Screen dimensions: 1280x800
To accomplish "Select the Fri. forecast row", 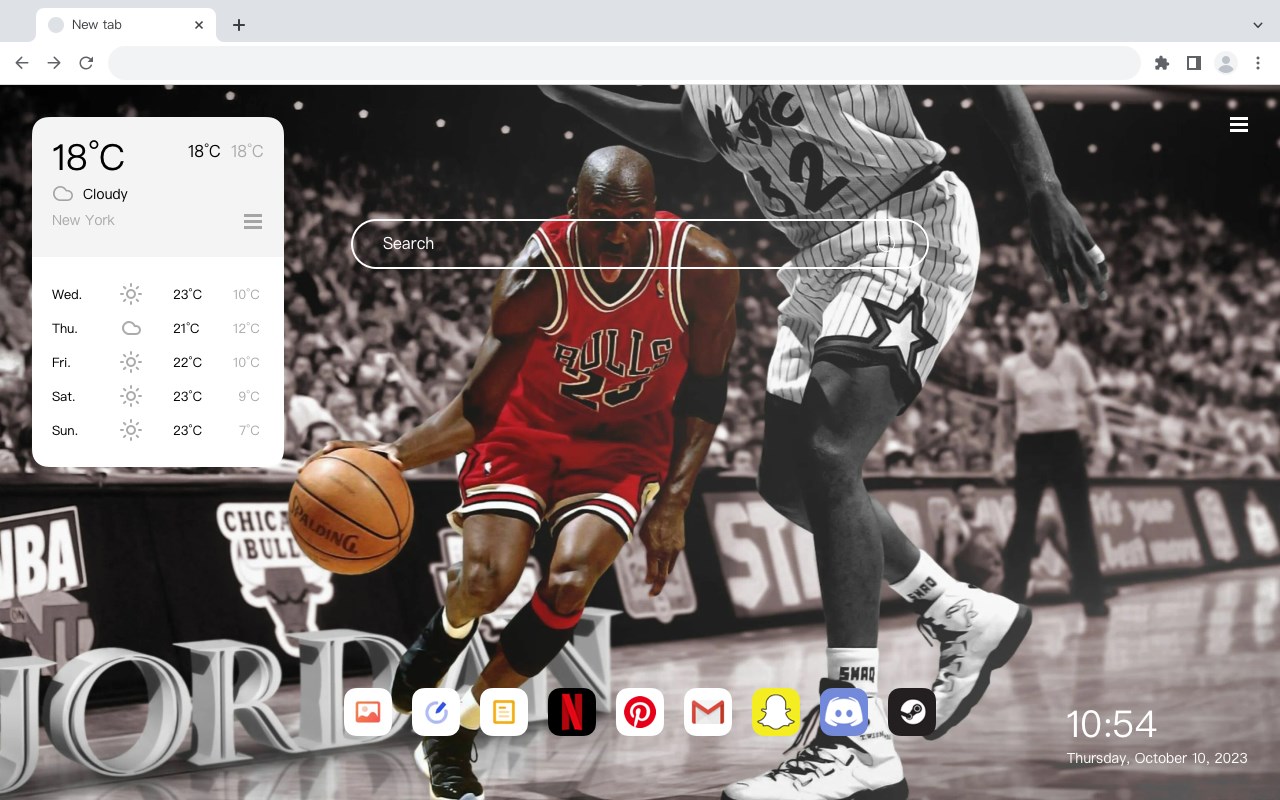I will pyautogui.click(x=158, y=362).
